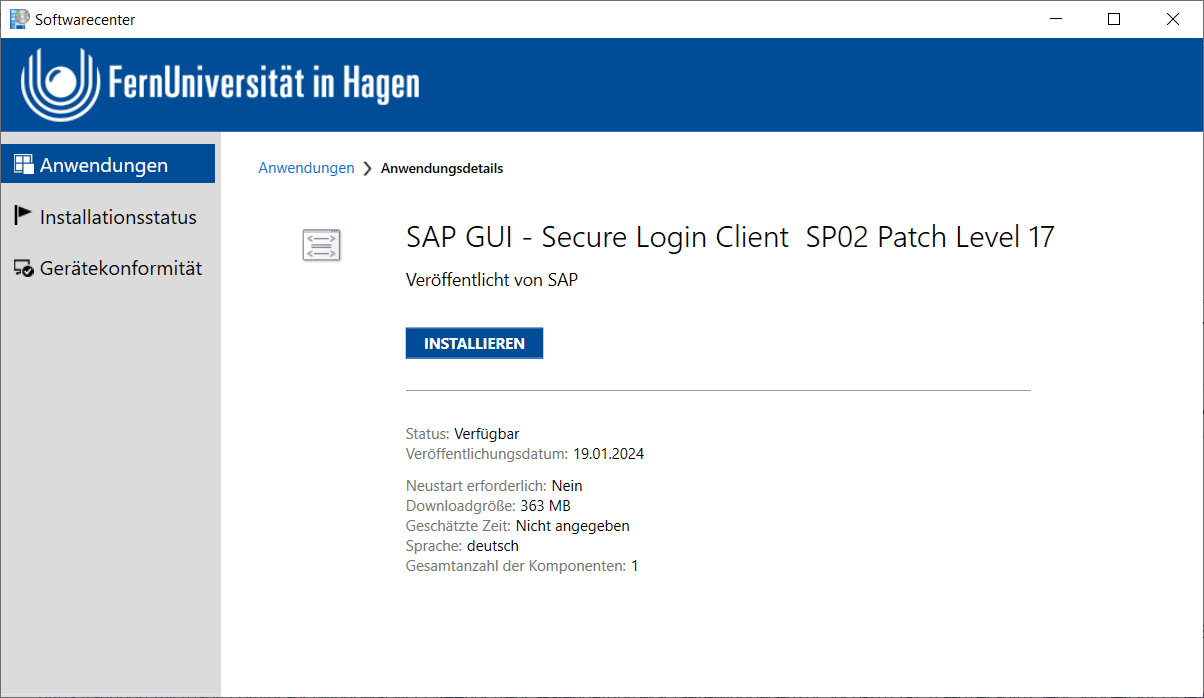Click the Softwarecenter app icon in title bar

coord(19,19)
